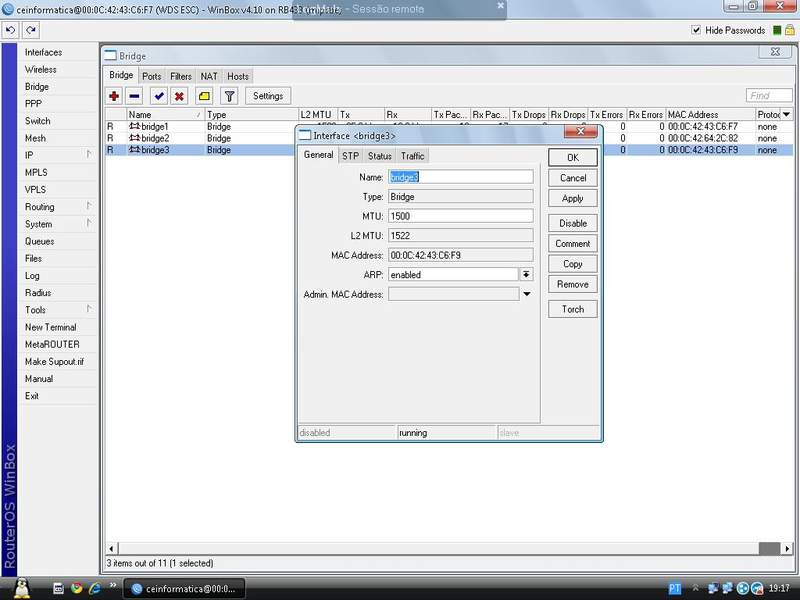The image size is (800, 600).
Task: Click the MTU input field
Action: tap(460, 216)
